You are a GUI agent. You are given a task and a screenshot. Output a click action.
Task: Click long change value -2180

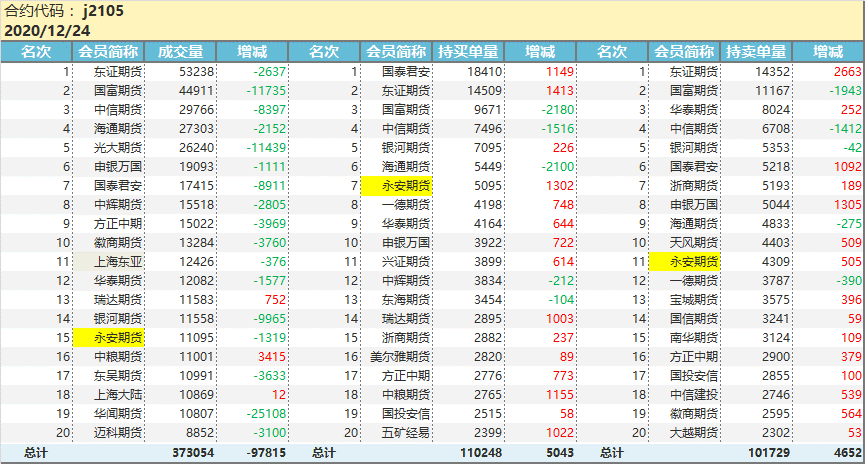tap(558, 110)
